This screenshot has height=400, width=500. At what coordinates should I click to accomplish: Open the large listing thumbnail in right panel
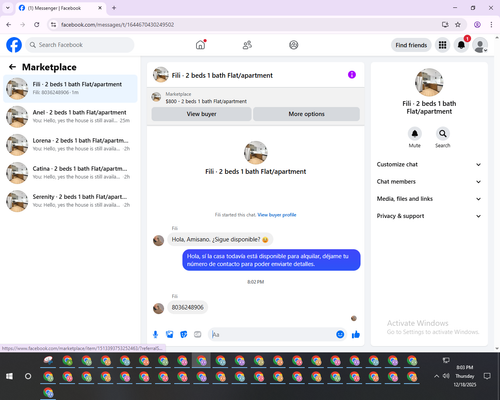pos(429,82)
